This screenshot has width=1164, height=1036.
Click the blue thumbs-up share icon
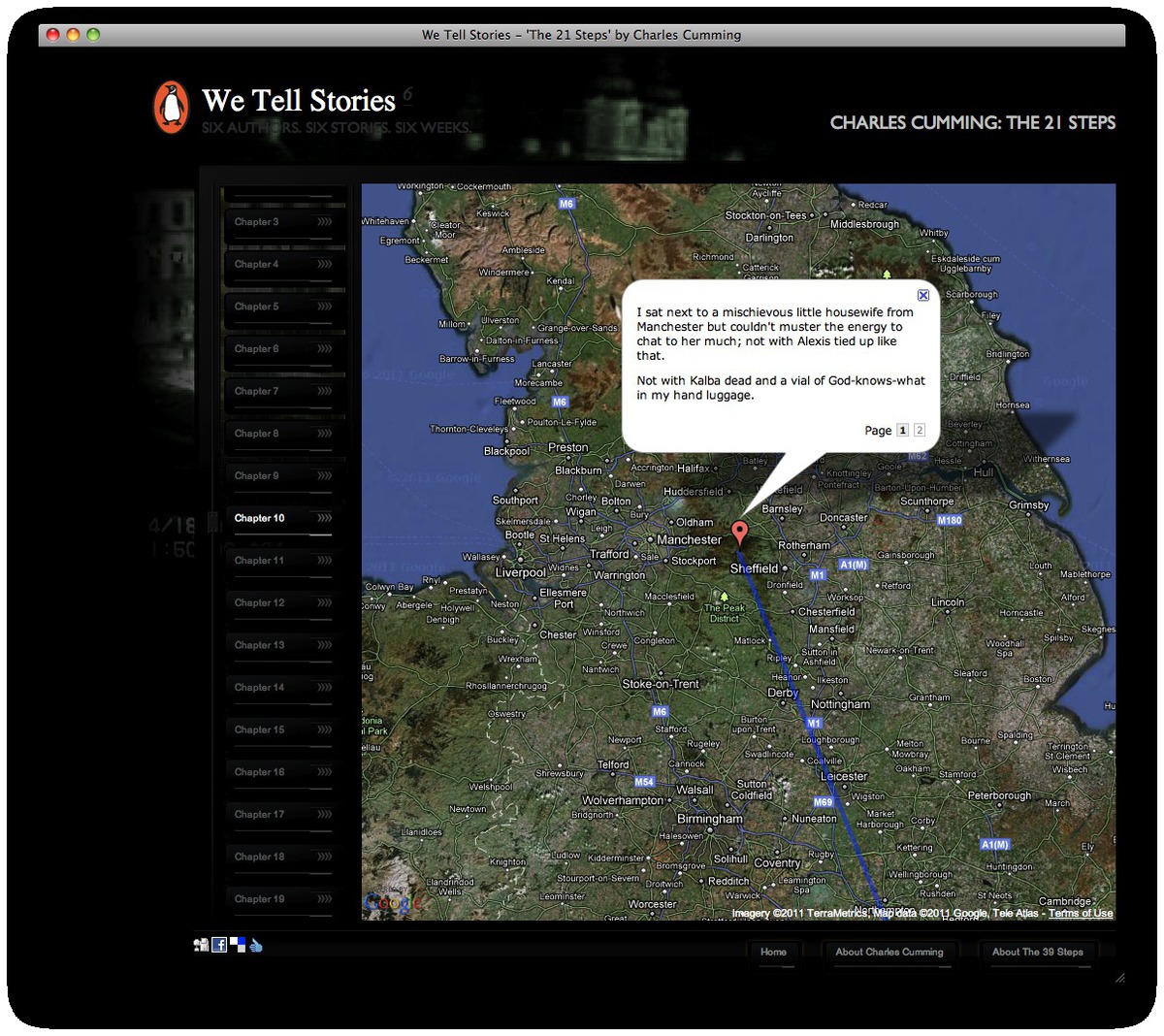point(256,945)
